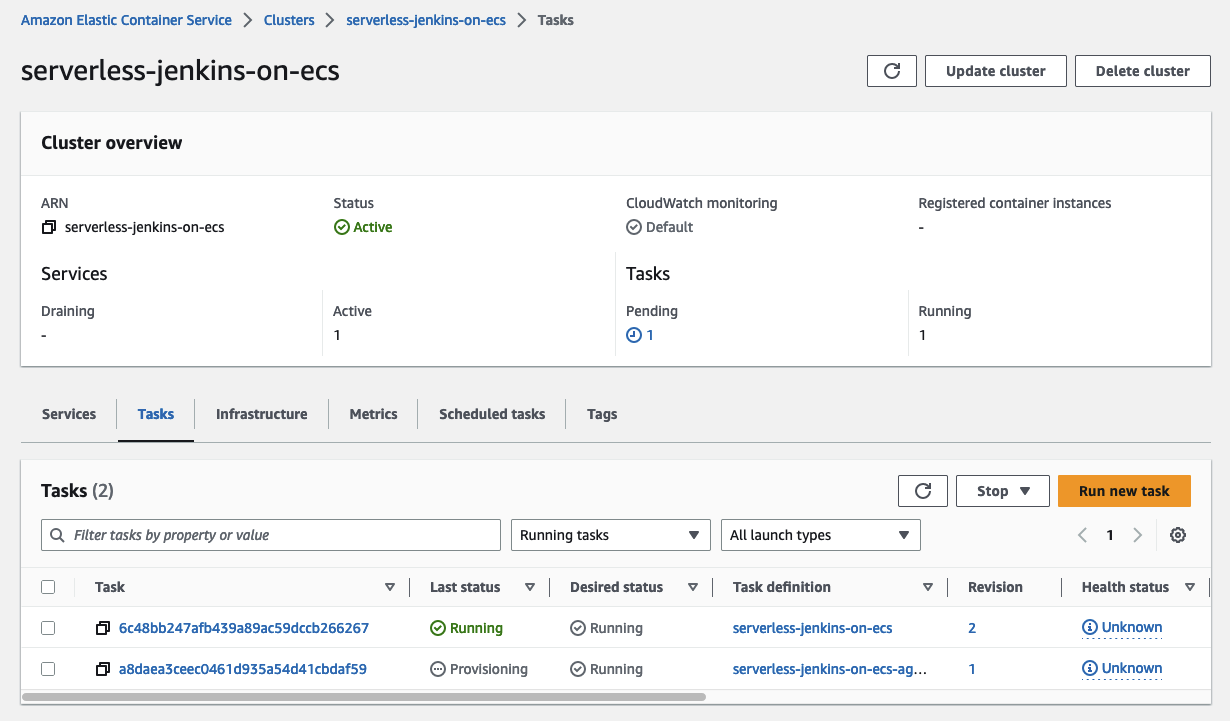
Task: Open table preferences gear icon
Action: pos(1178,536)
